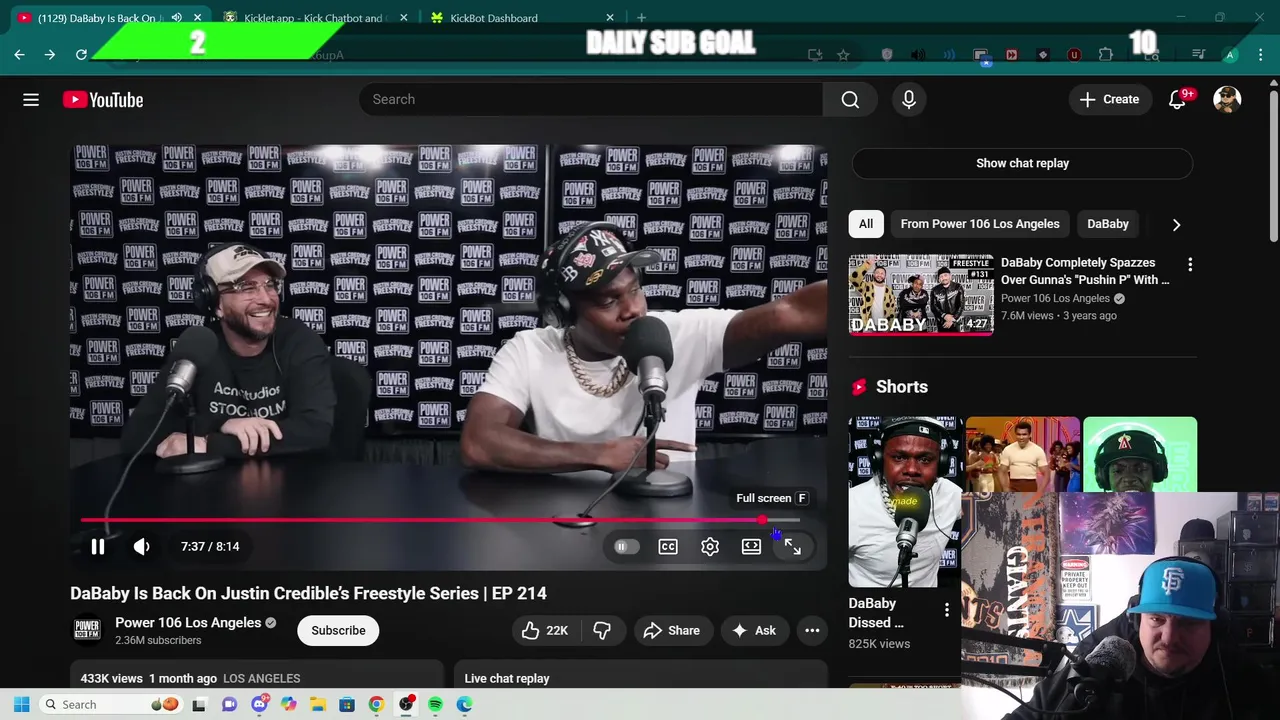Reload the current page
This screenshot has height=720, width=1280.
tap(81, 55)
